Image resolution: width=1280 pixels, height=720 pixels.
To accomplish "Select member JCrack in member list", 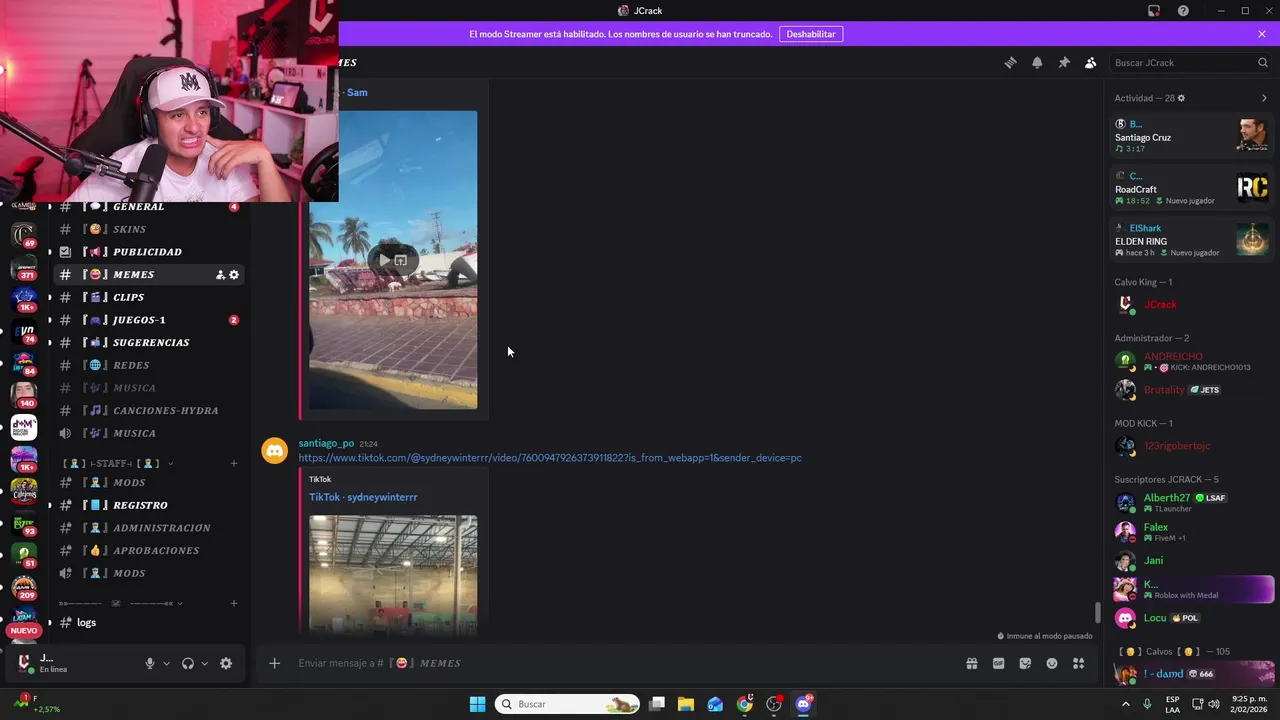I will (x=1191, y=304).
